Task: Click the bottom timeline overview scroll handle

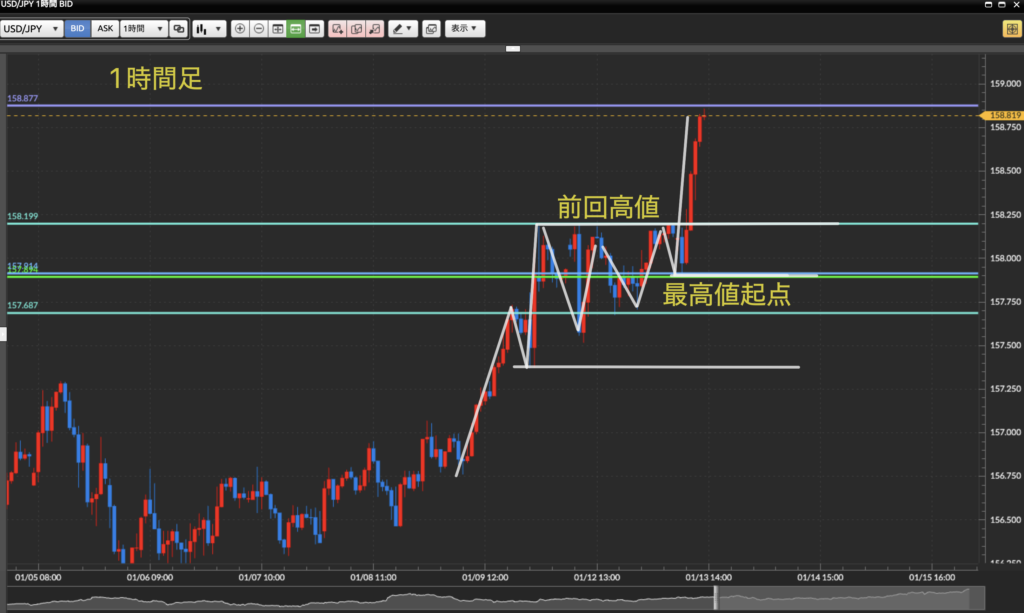Action: click(716, 598)
